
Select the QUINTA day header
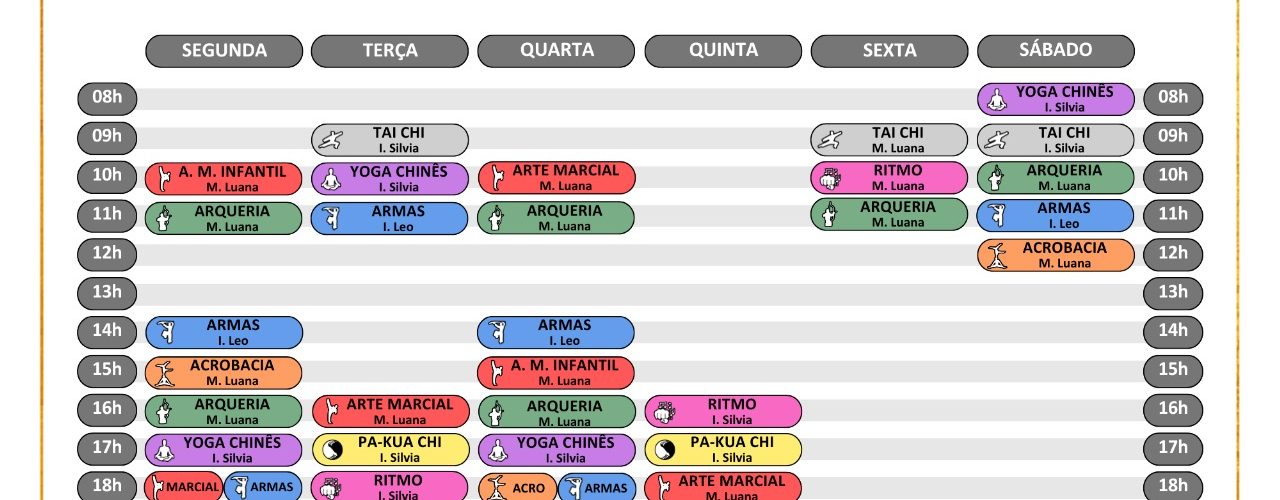(723, 51)
